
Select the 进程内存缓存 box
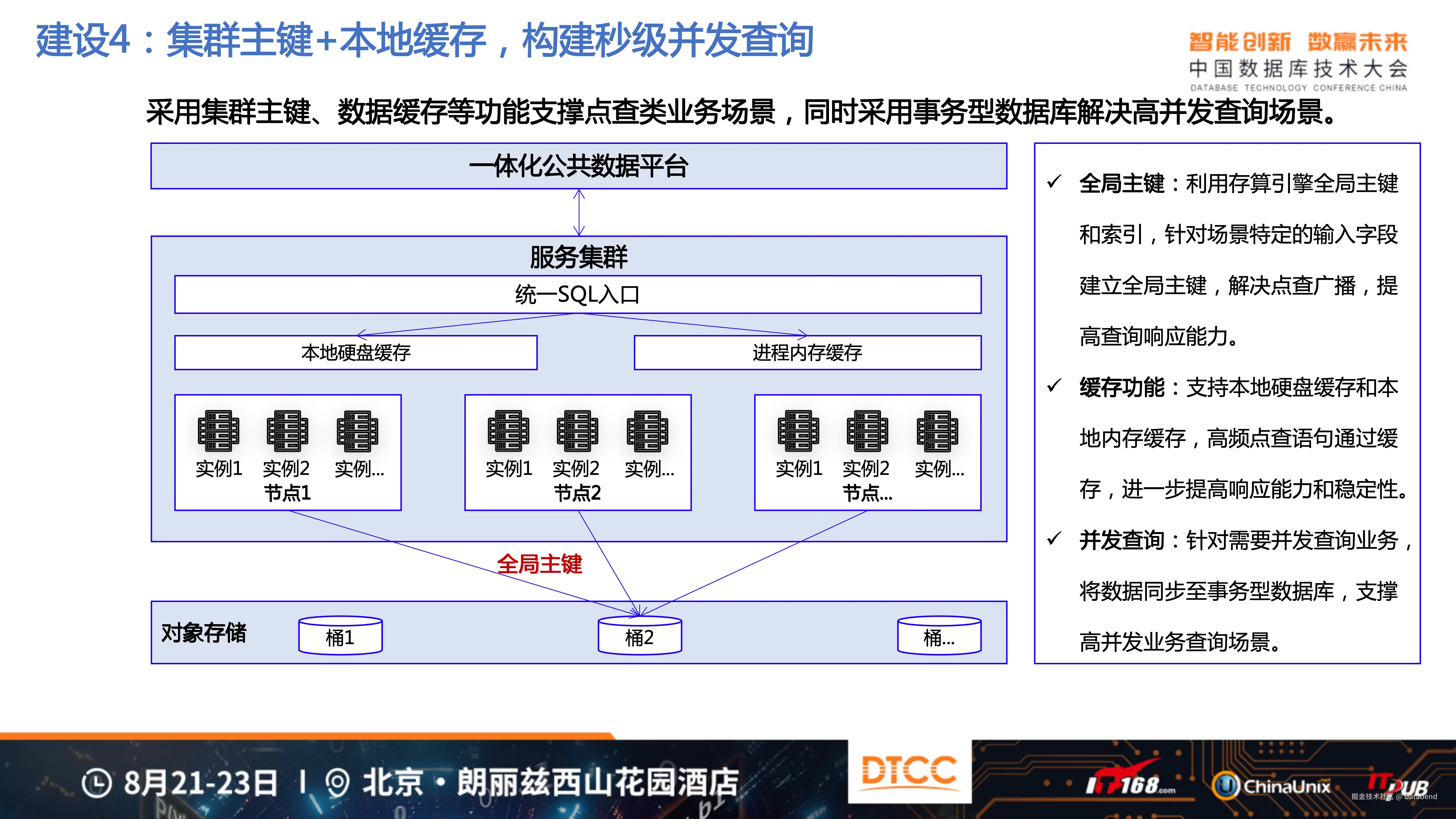click(x=807, y=353)
